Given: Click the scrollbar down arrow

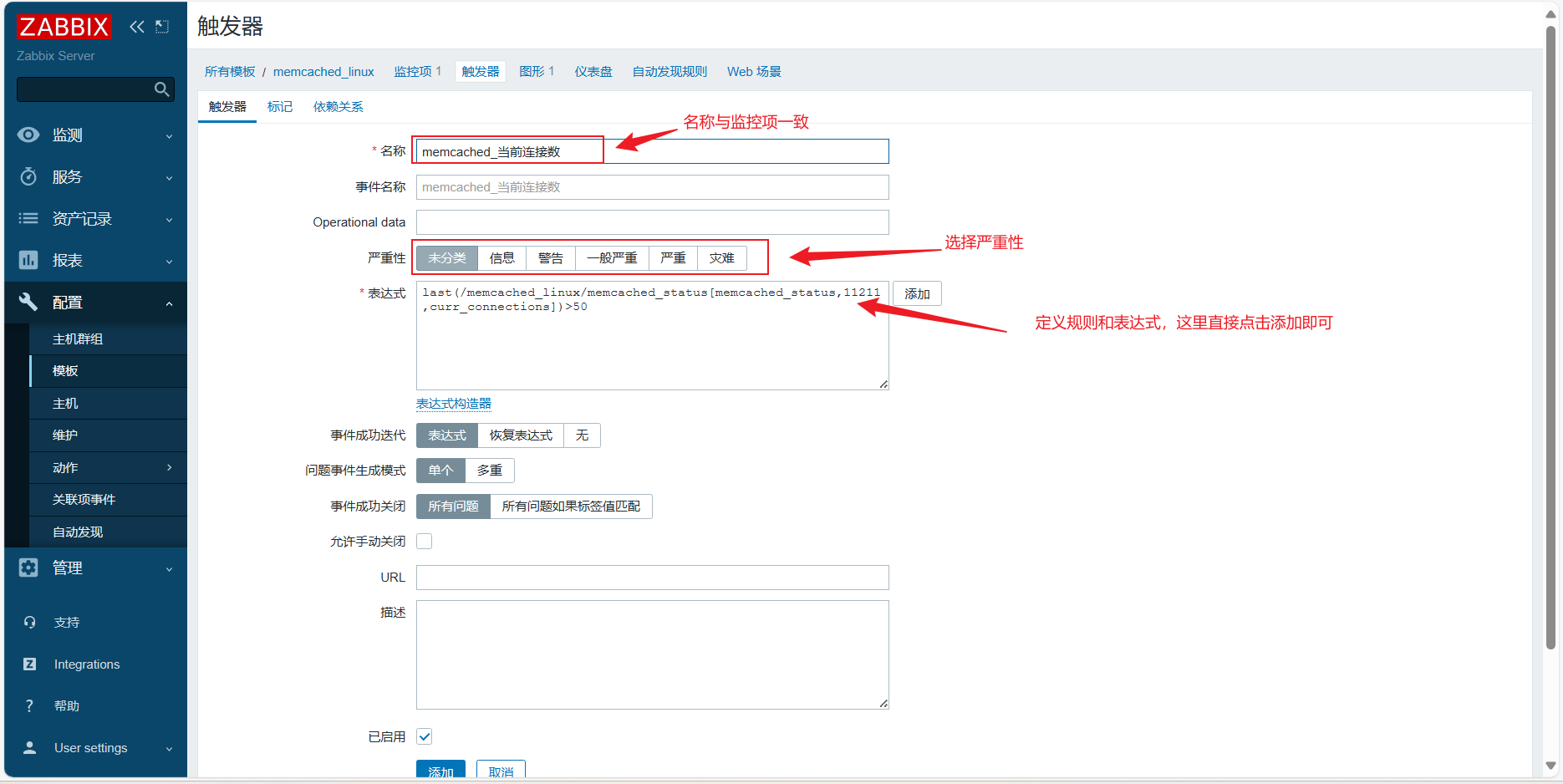Looking at the screenshot, I should click(1550, 765).
